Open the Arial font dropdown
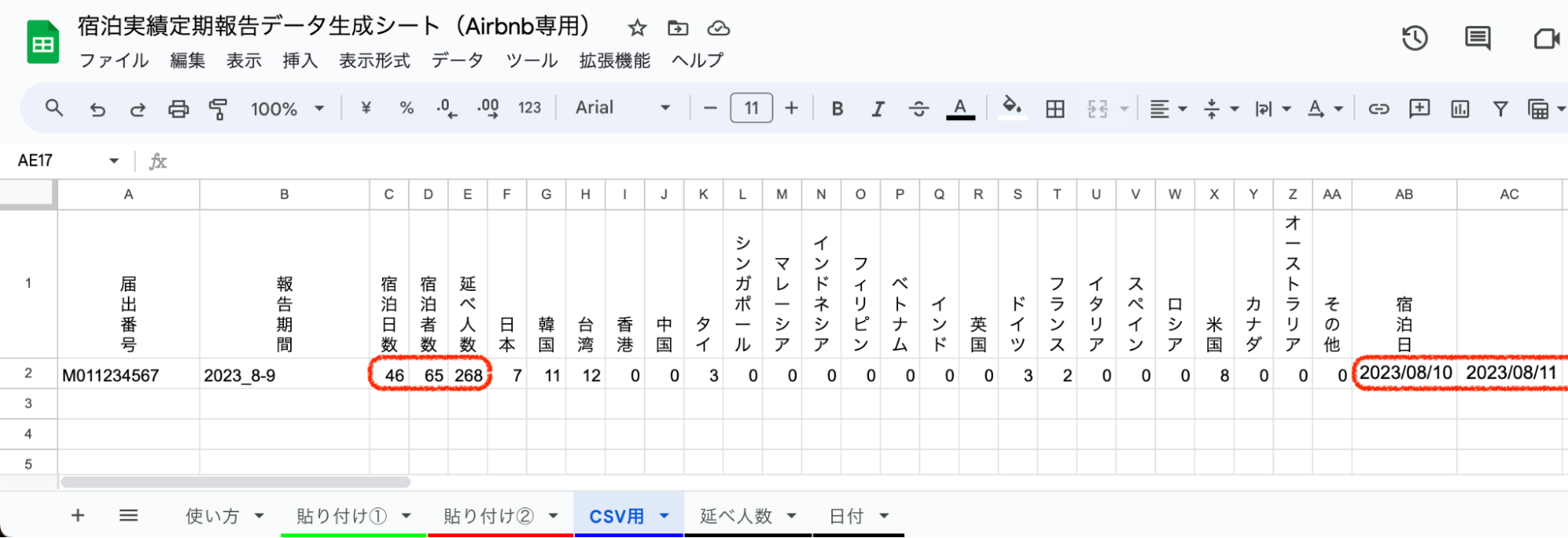The height and width of the screenshot is (538, 1568). click(622, 108)
